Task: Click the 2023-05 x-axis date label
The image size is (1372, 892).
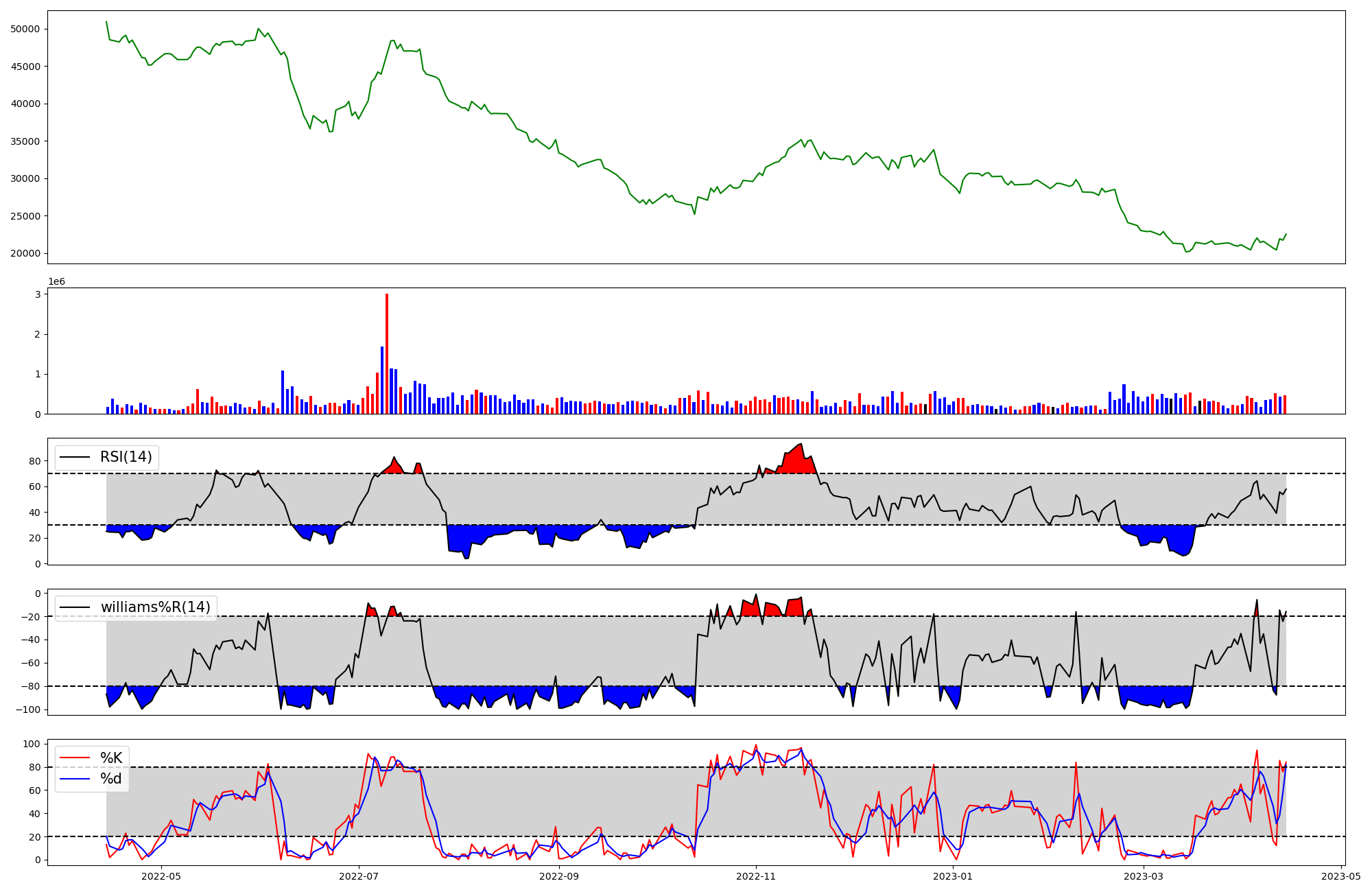Action: pyautogui.click(x=1341, y=876)
